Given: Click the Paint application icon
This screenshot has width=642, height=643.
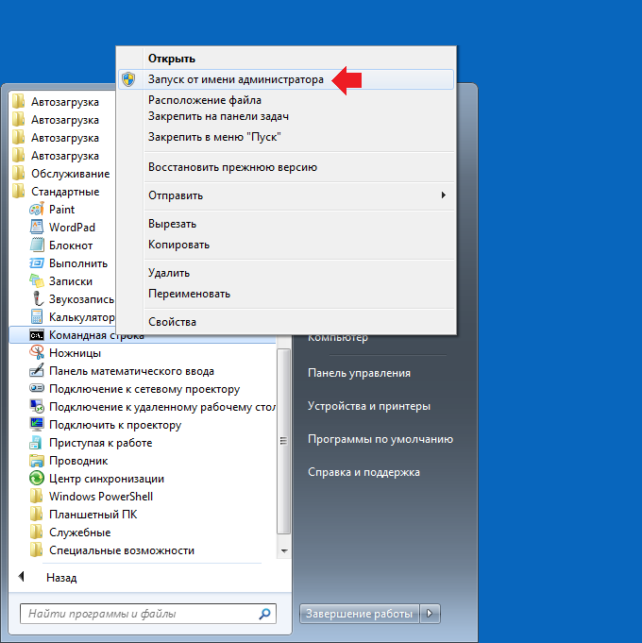Looking at the screenshot, I should 36,210.
